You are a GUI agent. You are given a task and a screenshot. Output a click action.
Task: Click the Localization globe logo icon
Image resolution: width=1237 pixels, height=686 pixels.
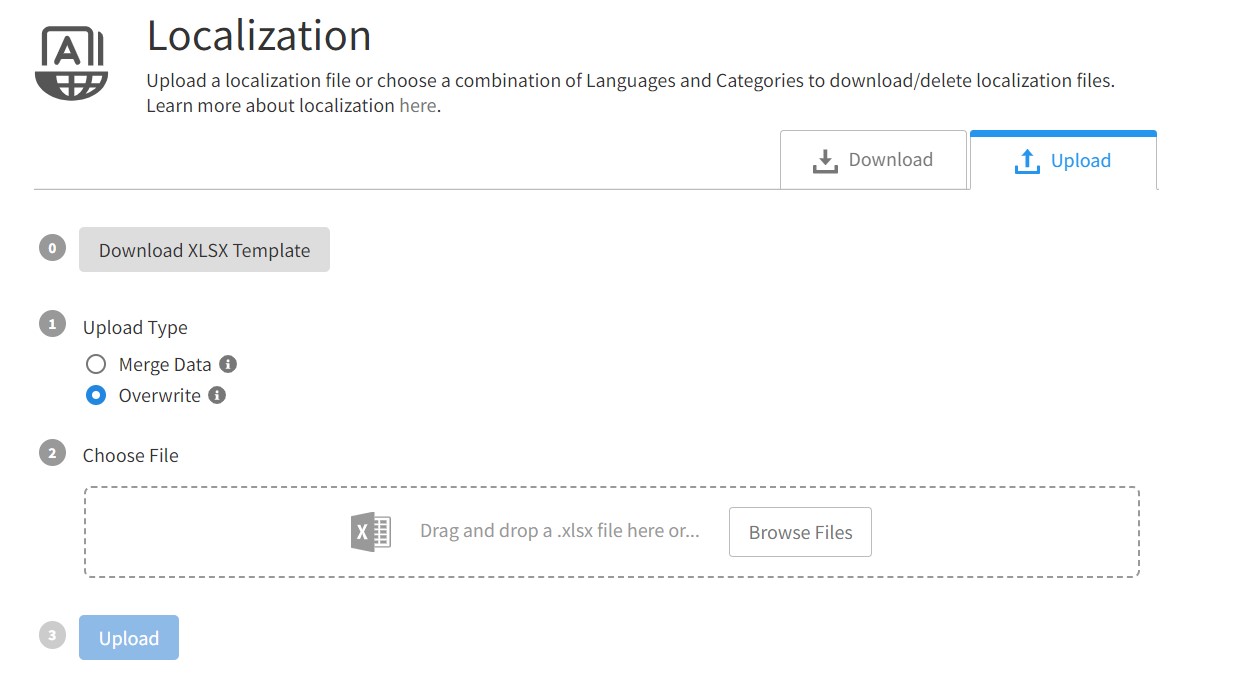coord(70,60)
